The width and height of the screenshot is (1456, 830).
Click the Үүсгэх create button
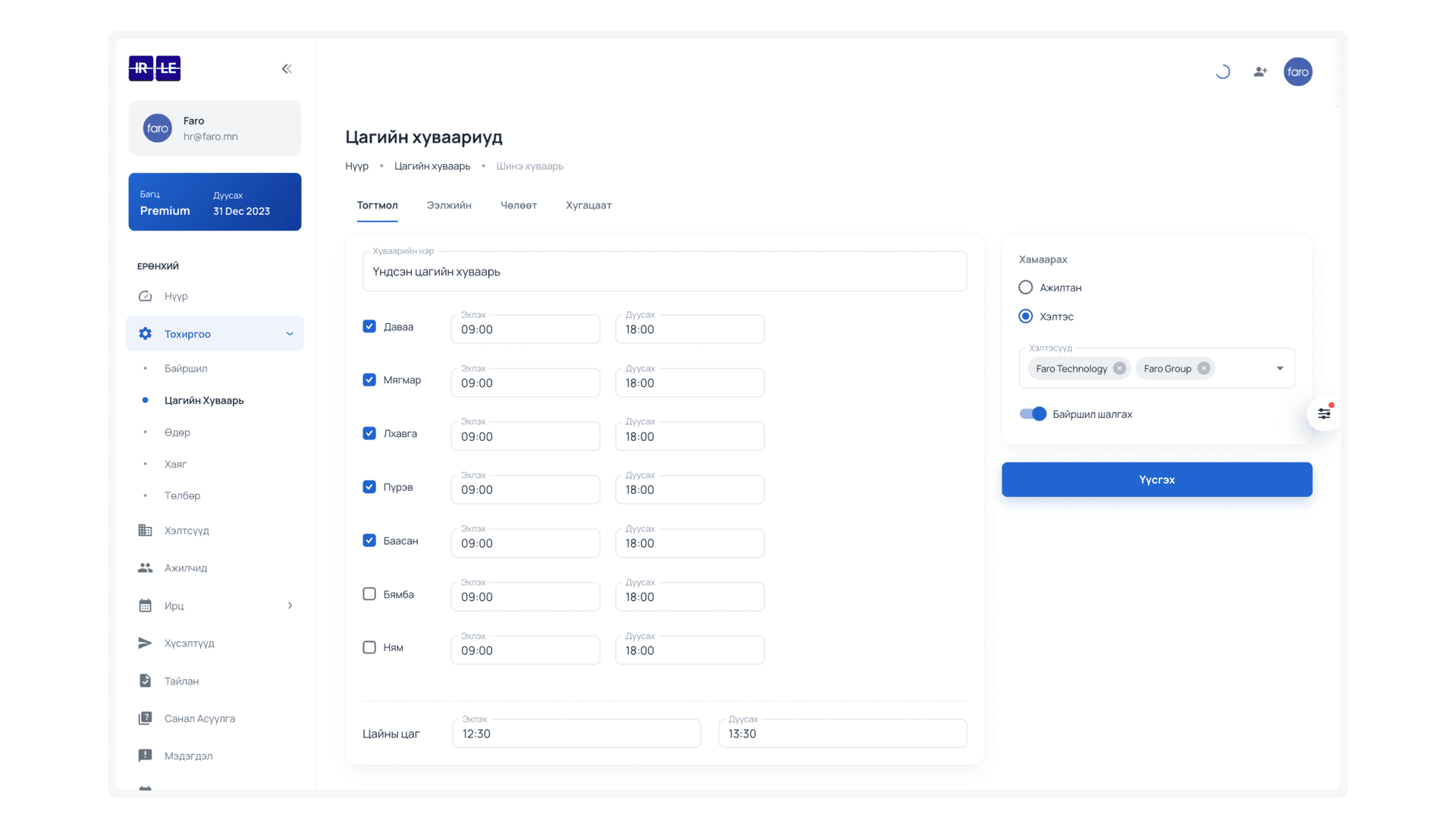pos(1156,479)
